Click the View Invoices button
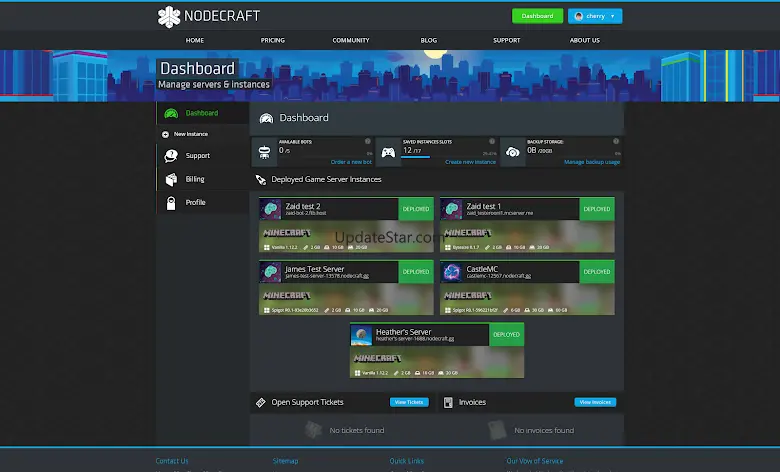The width and height of the screenshot is (780, 472). pyautogui.click(x=595, y=402)
